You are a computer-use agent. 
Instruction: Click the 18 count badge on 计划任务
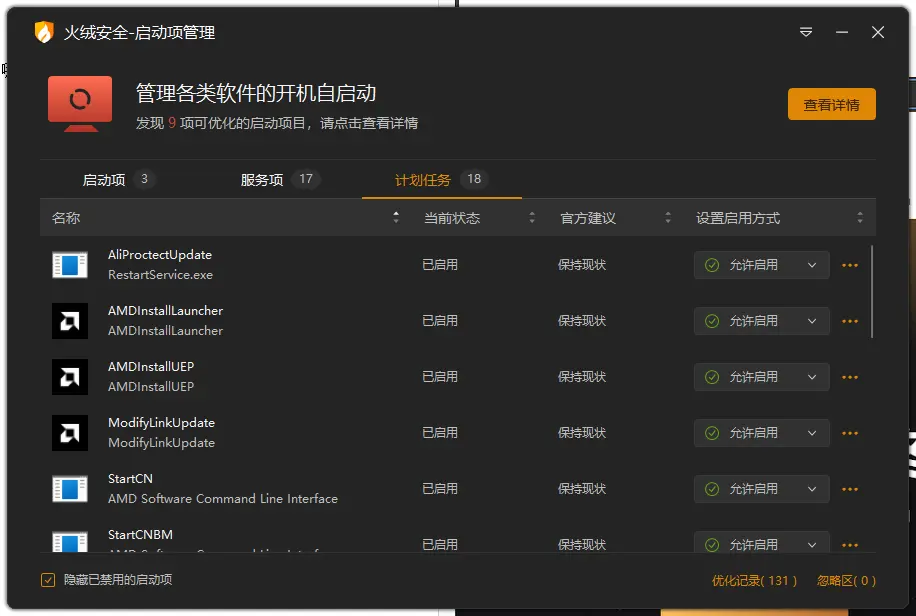pyautogui.click(x=474, y=179)
